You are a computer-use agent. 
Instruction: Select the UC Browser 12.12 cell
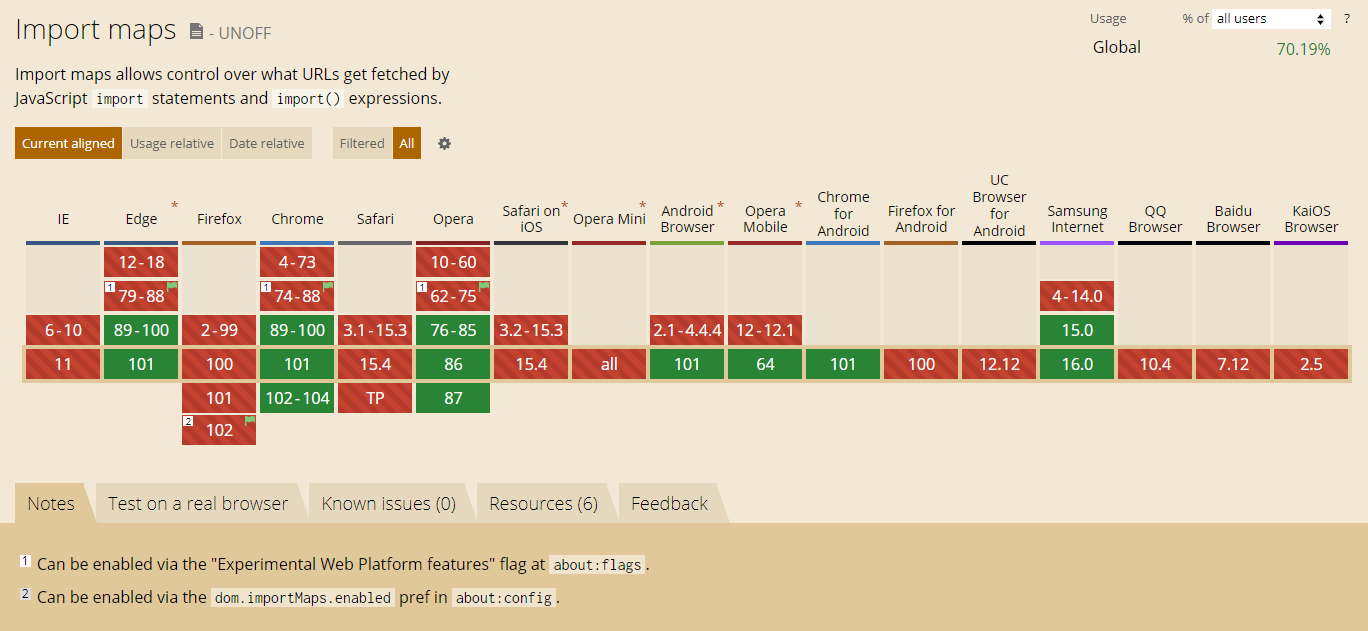pyautogui.click(x=999, y=364)
